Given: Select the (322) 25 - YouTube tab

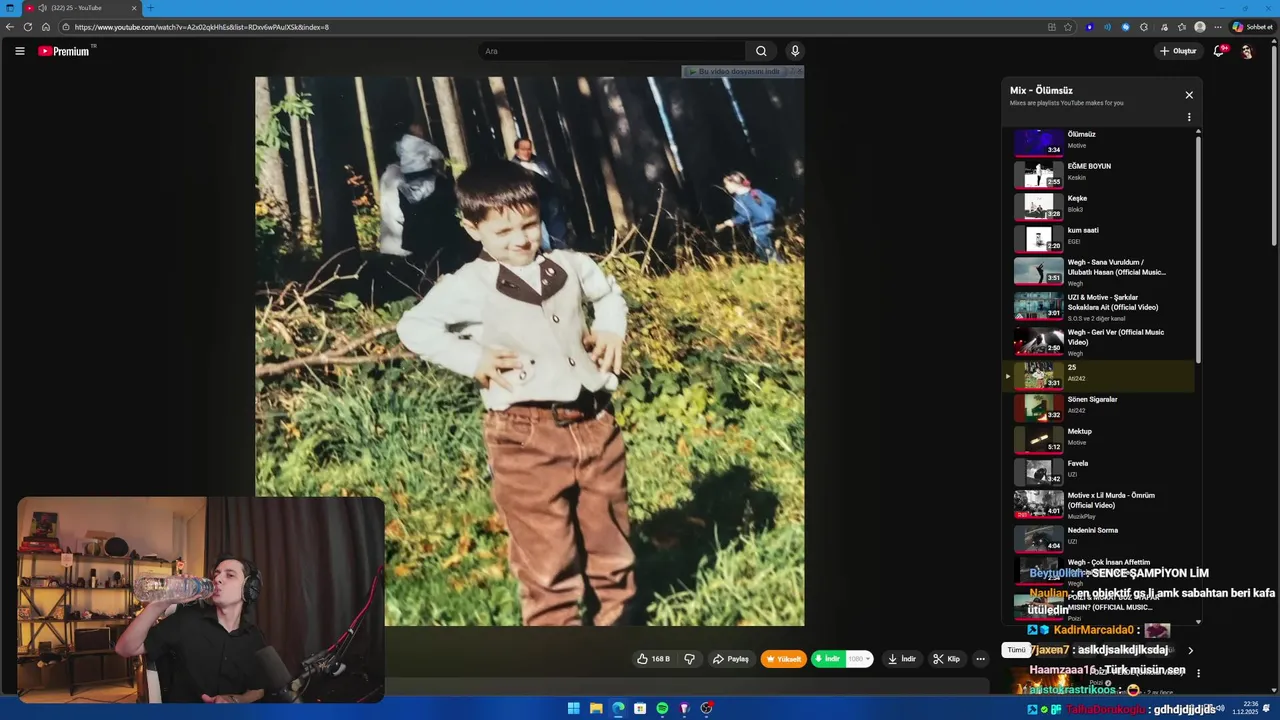Looking at the screenshot, I should [x=82, y=8].
